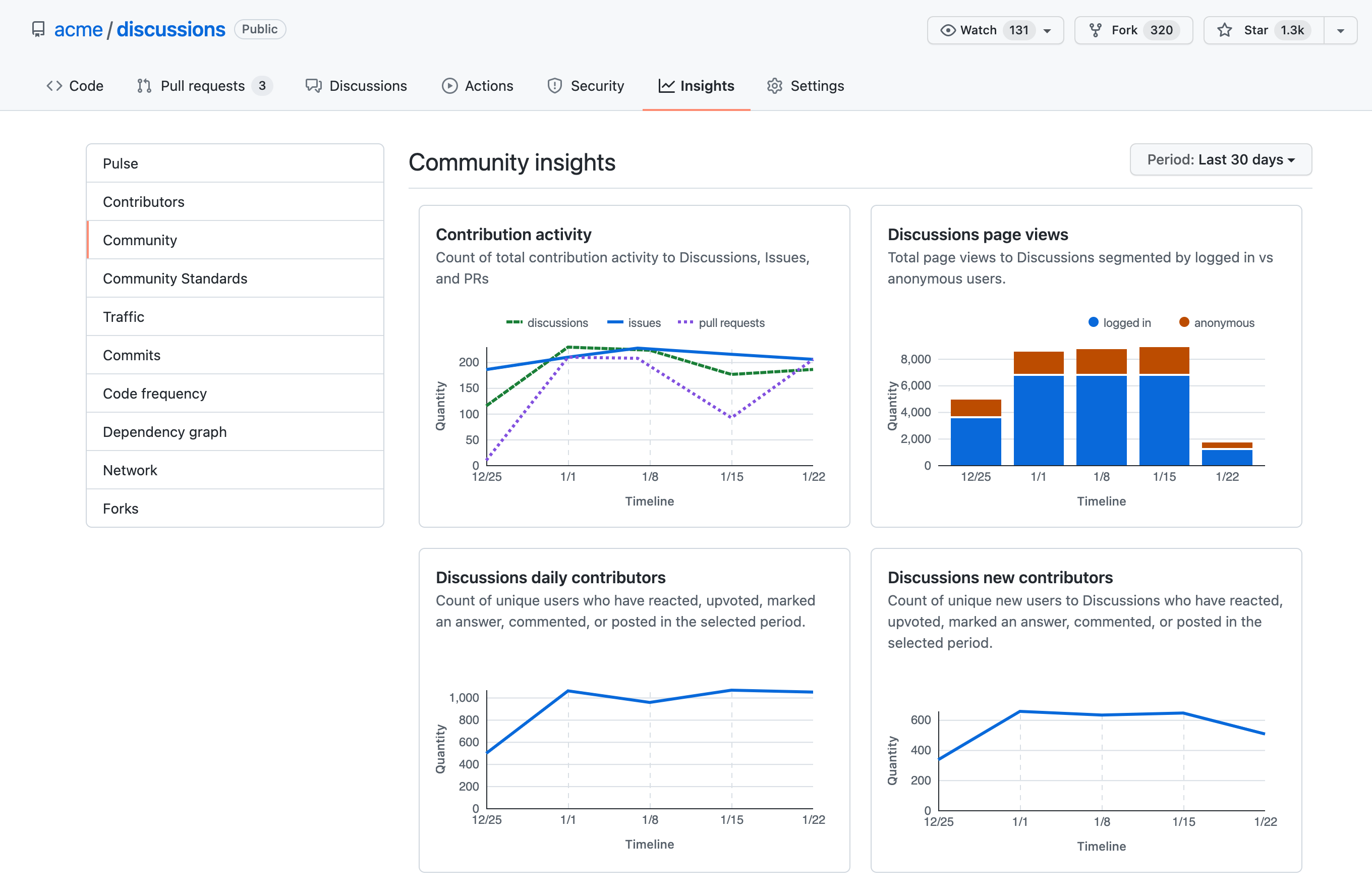Open Forks in the sidebar
Screen dimensions: 1372x893
235,509
